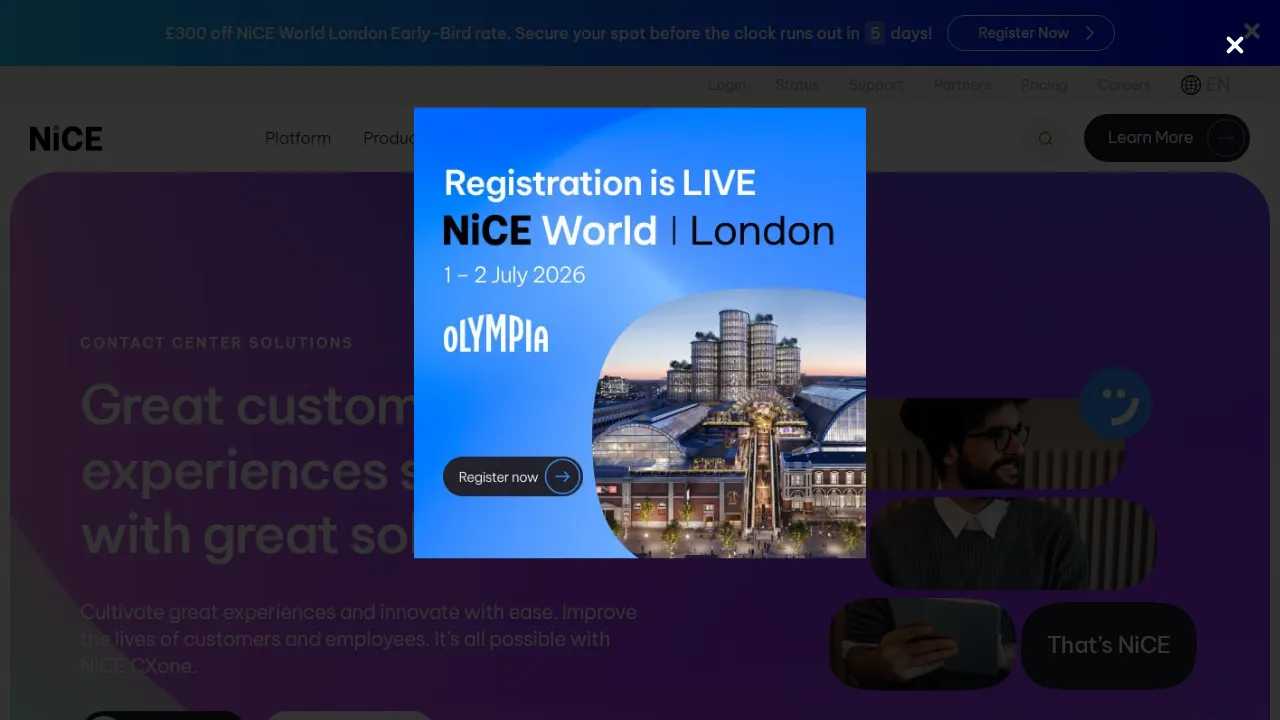The height and width of the screenshot is (720, 1280).
Task: Open the EN language selector
Action: point(1218,85)
